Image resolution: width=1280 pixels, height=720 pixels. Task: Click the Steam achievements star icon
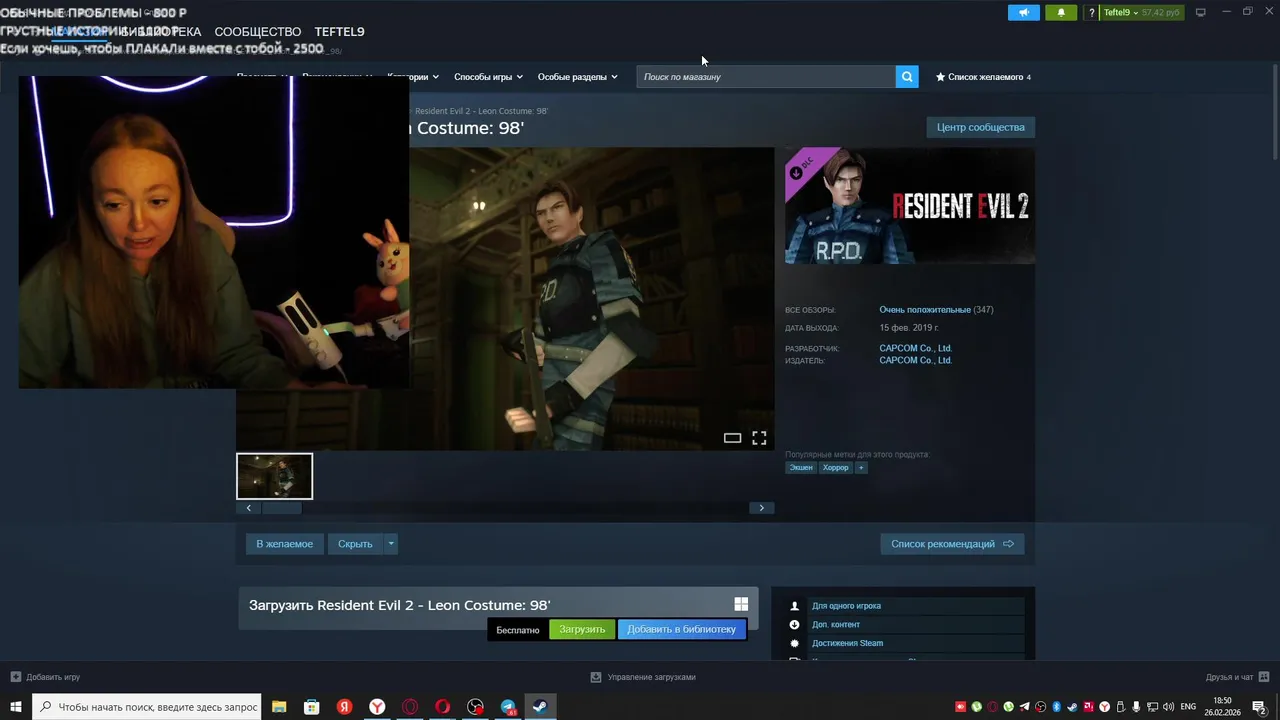(x=795, y=643)
